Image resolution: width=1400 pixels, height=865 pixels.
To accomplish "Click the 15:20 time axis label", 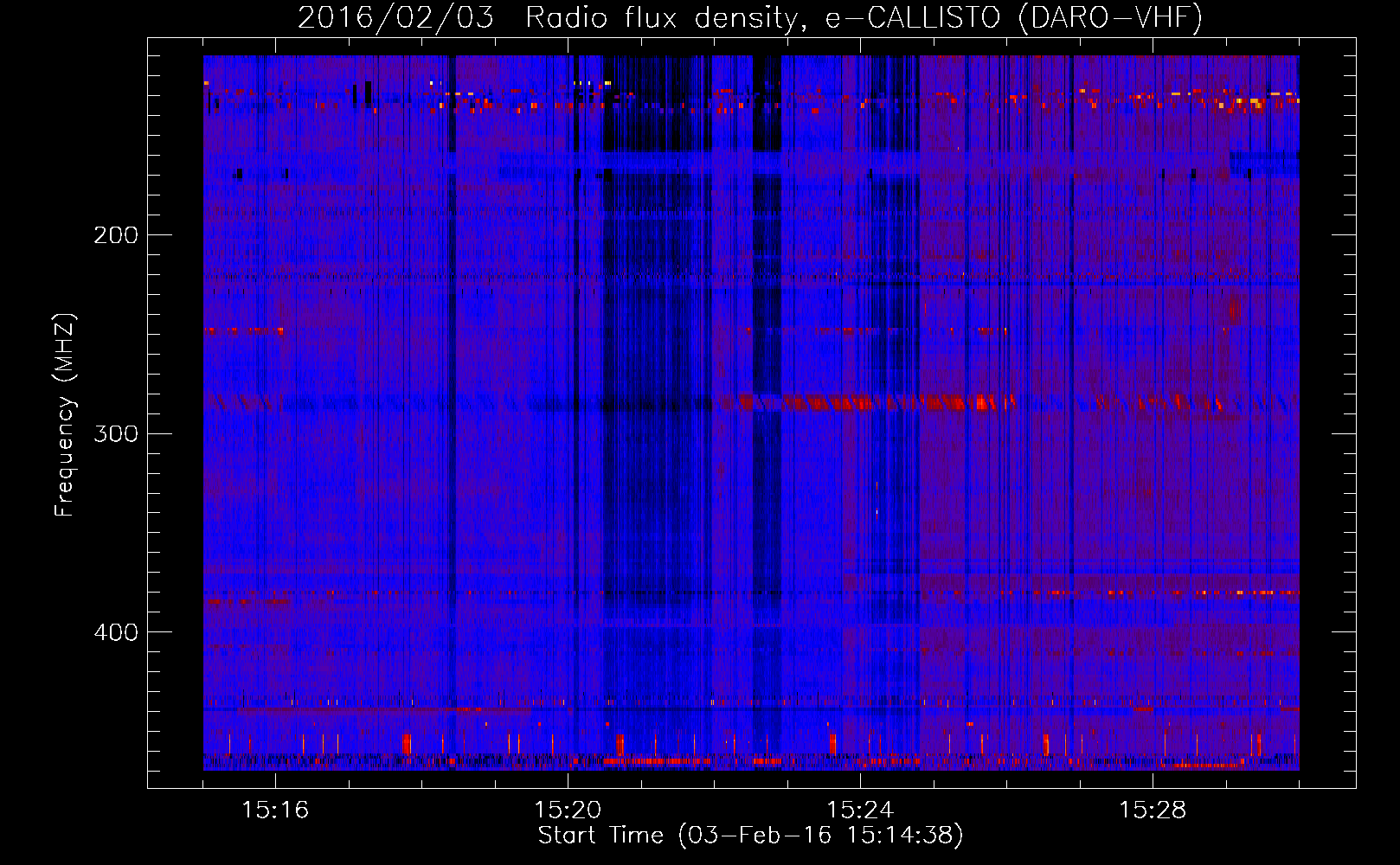I will pos(568,811).
